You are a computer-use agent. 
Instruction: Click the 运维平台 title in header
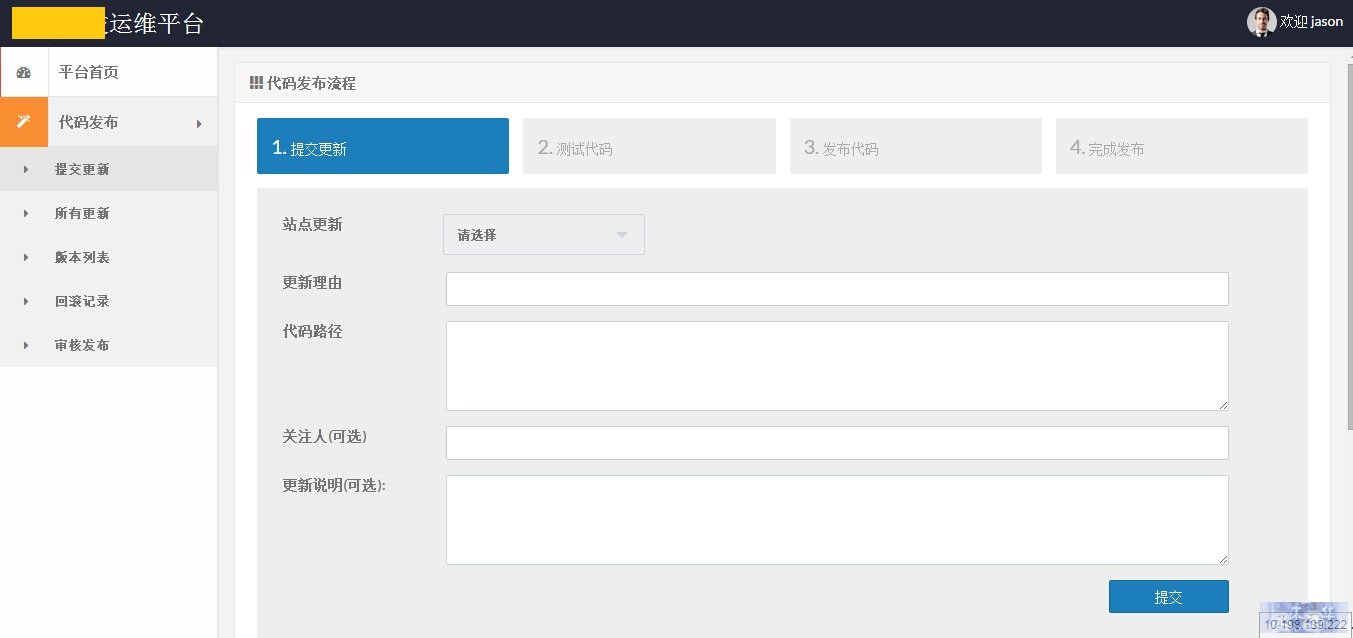point(156,23)
